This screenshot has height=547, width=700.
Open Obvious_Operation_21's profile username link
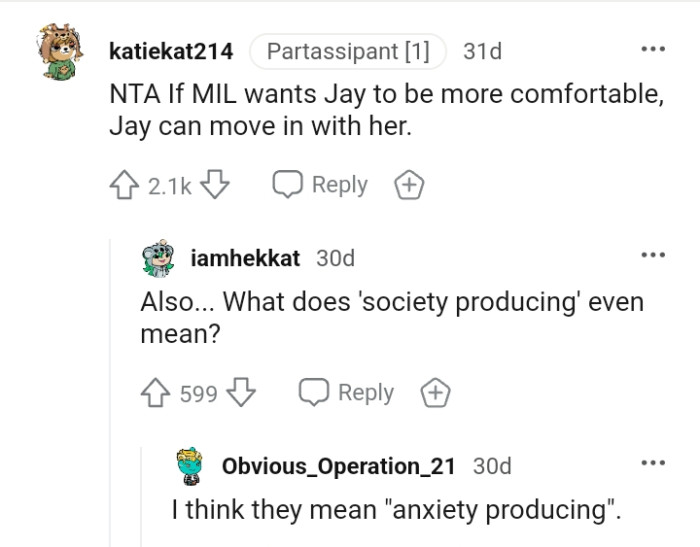click(x=339, y=466)
